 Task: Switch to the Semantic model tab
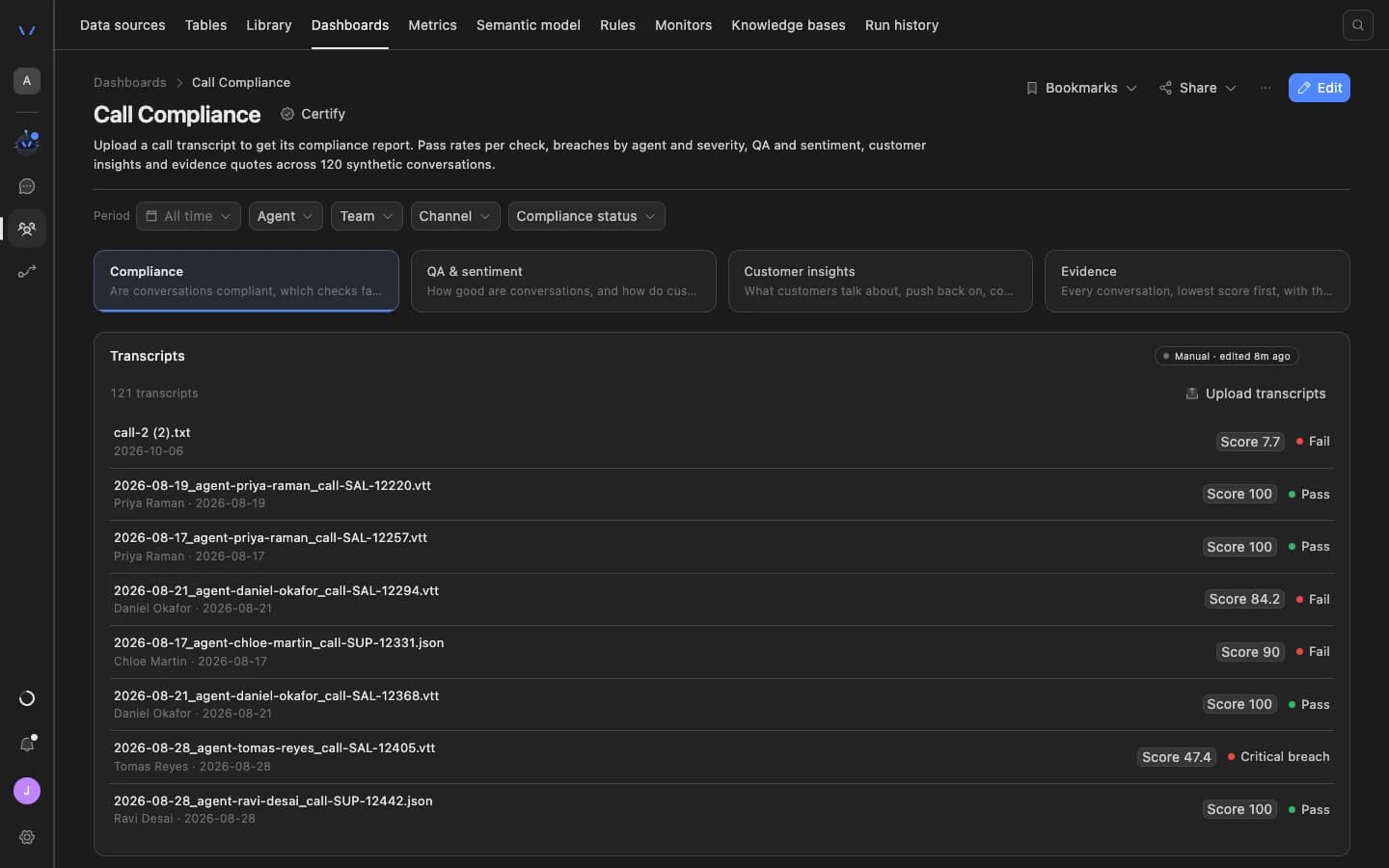[529, 25]
